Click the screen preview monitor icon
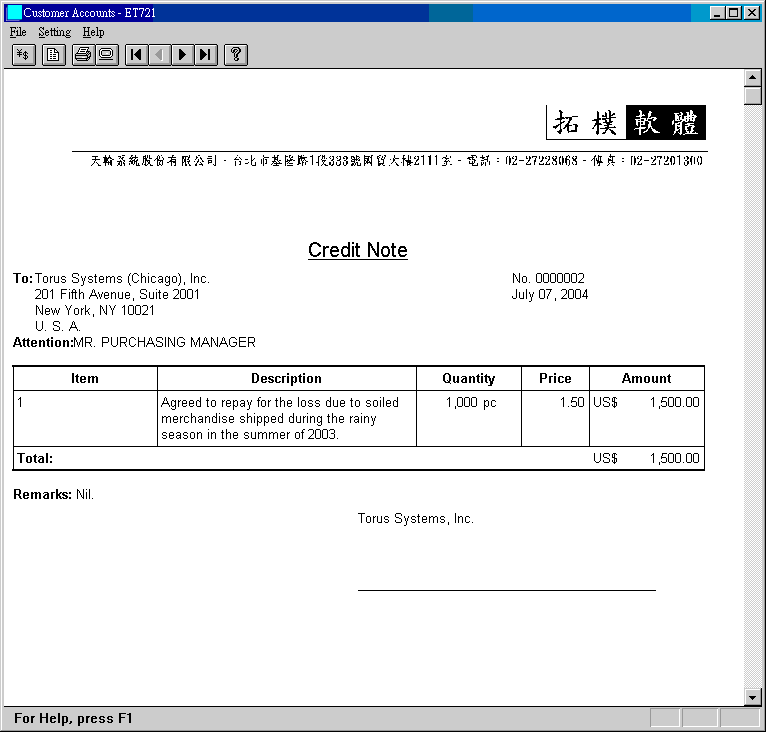766x732 pixels. (106, 54)
